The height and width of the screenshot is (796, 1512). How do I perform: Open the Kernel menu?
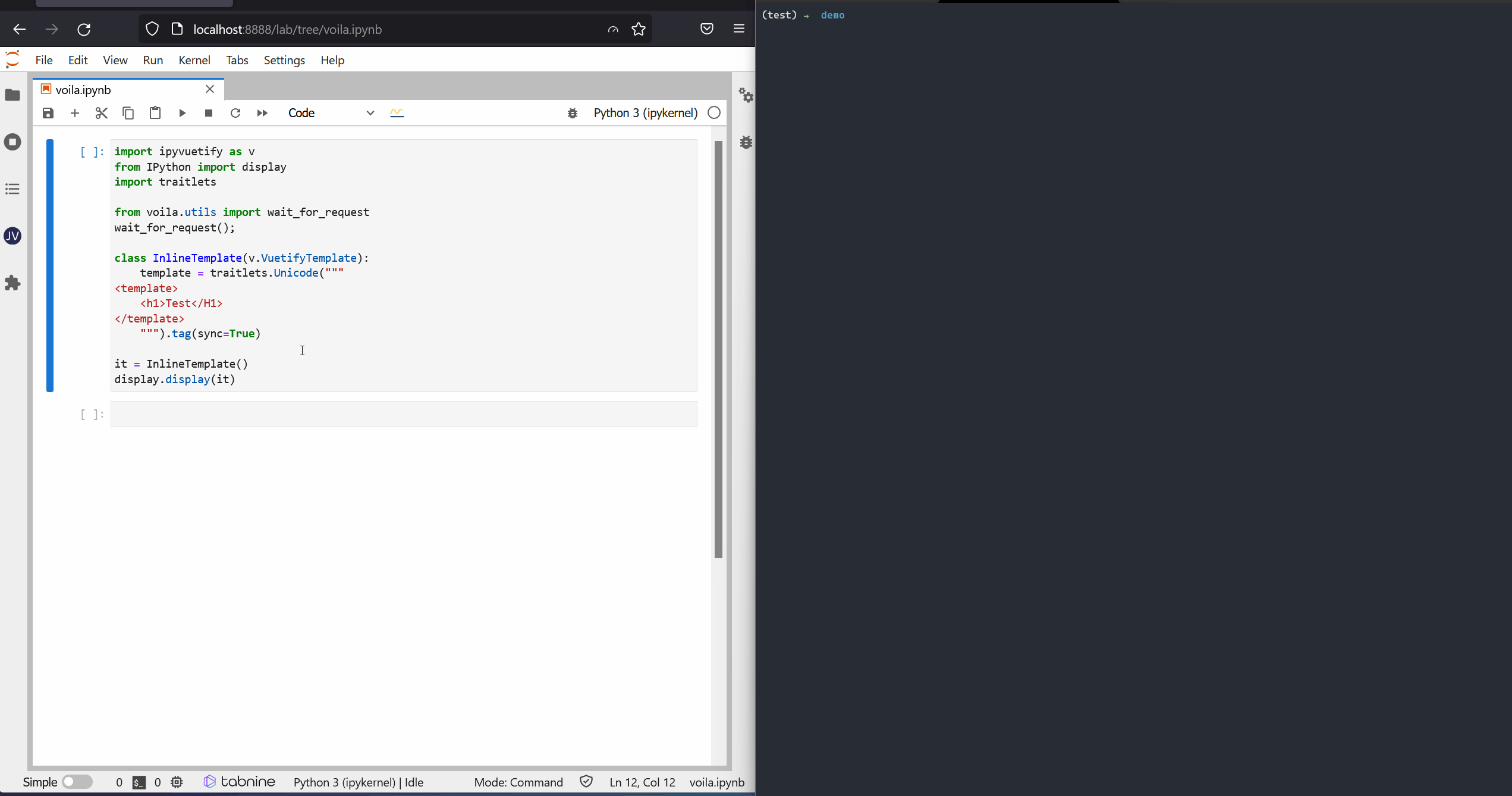[194, 59]
